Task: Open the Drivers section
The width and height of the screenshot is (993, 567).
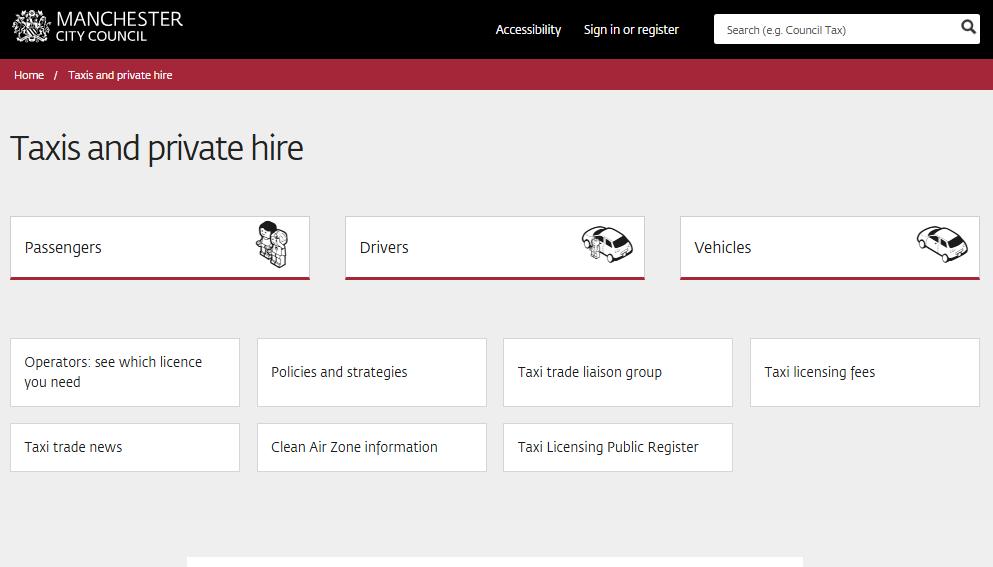Action: [495, 248]
